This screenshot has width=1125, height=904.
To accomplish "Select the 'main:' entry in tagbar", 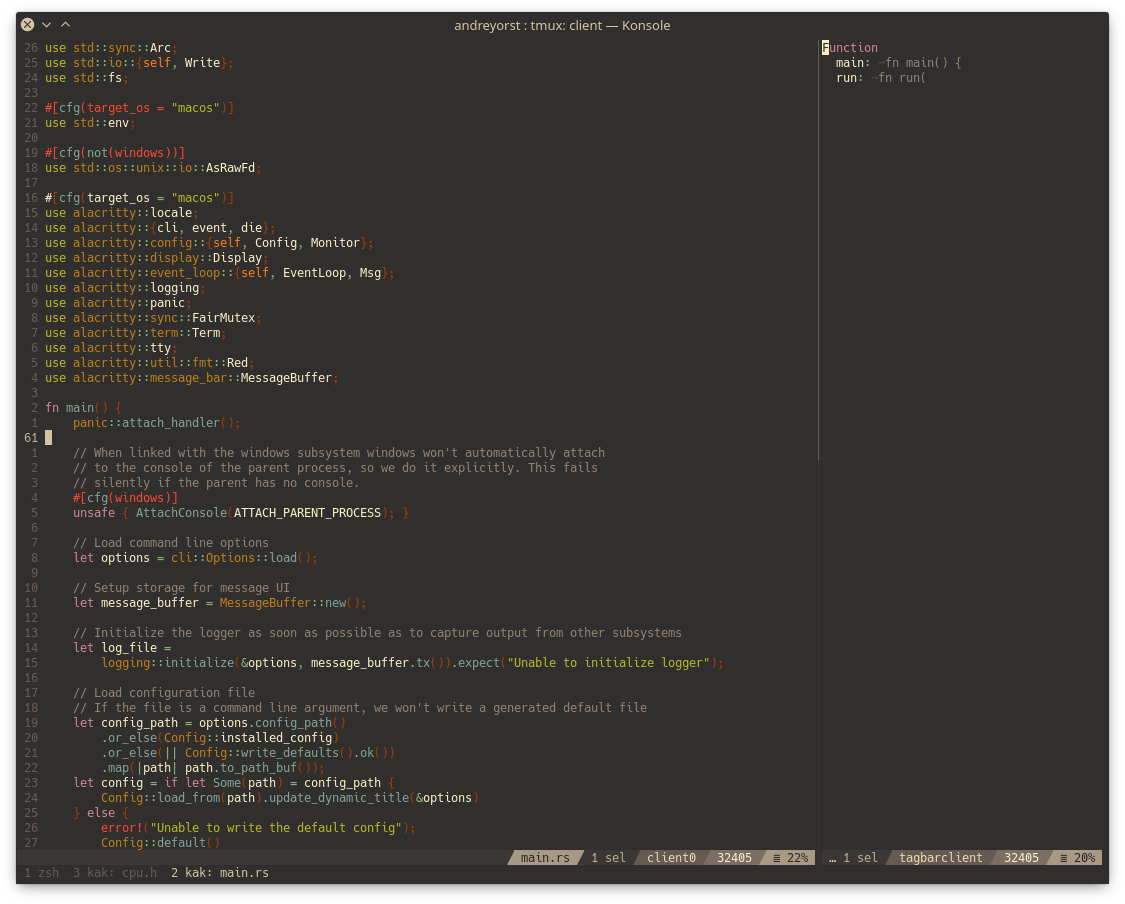I will click(x=898, y=63).
